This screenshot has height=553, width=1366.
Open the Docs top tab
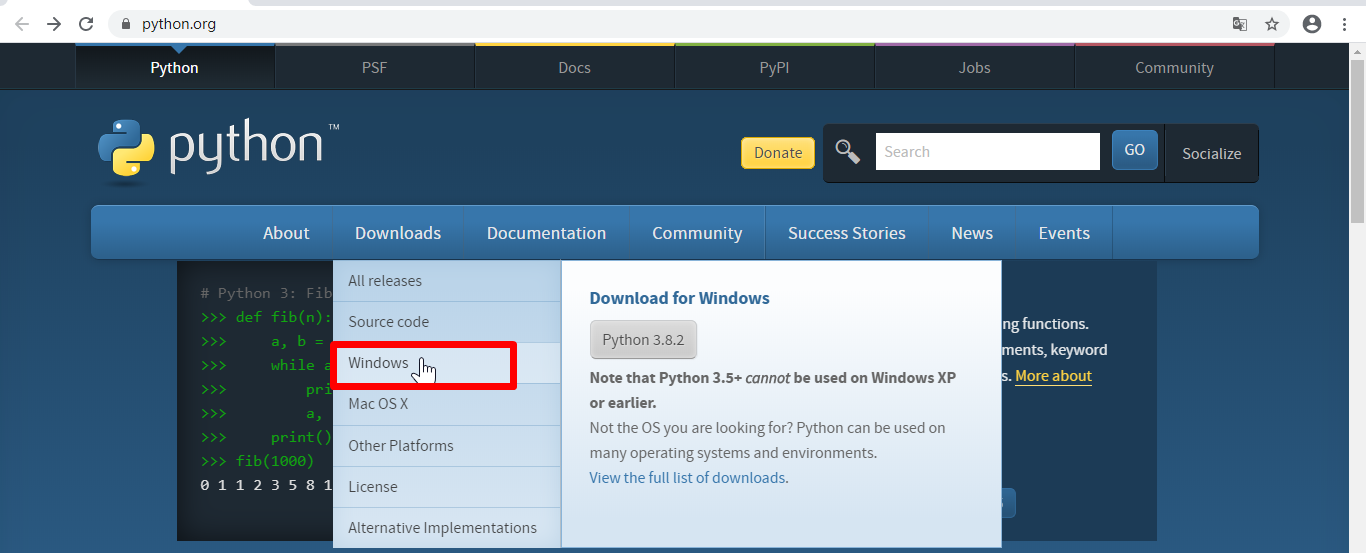pyautogui.click(x=575, y=67)
